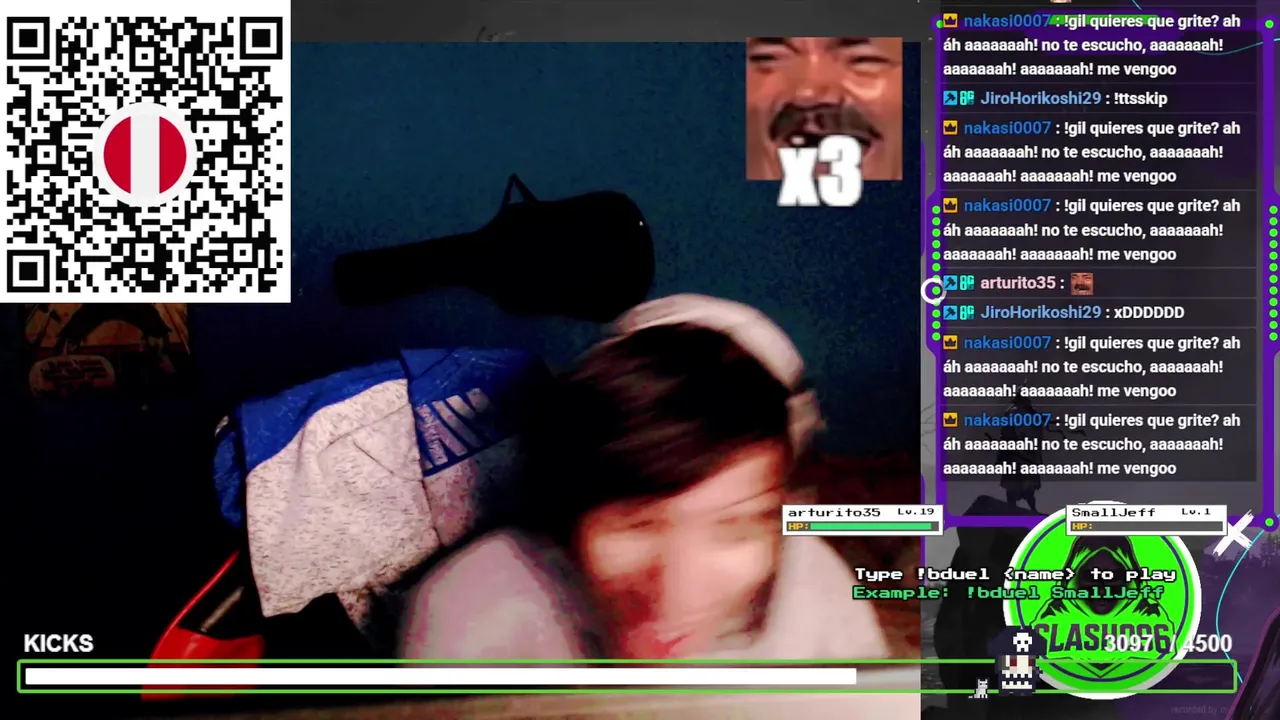Click the "xDDDDDD" chat message text
The width and height of the screenshot is (1280, 720).
[x=1149, y=312]
